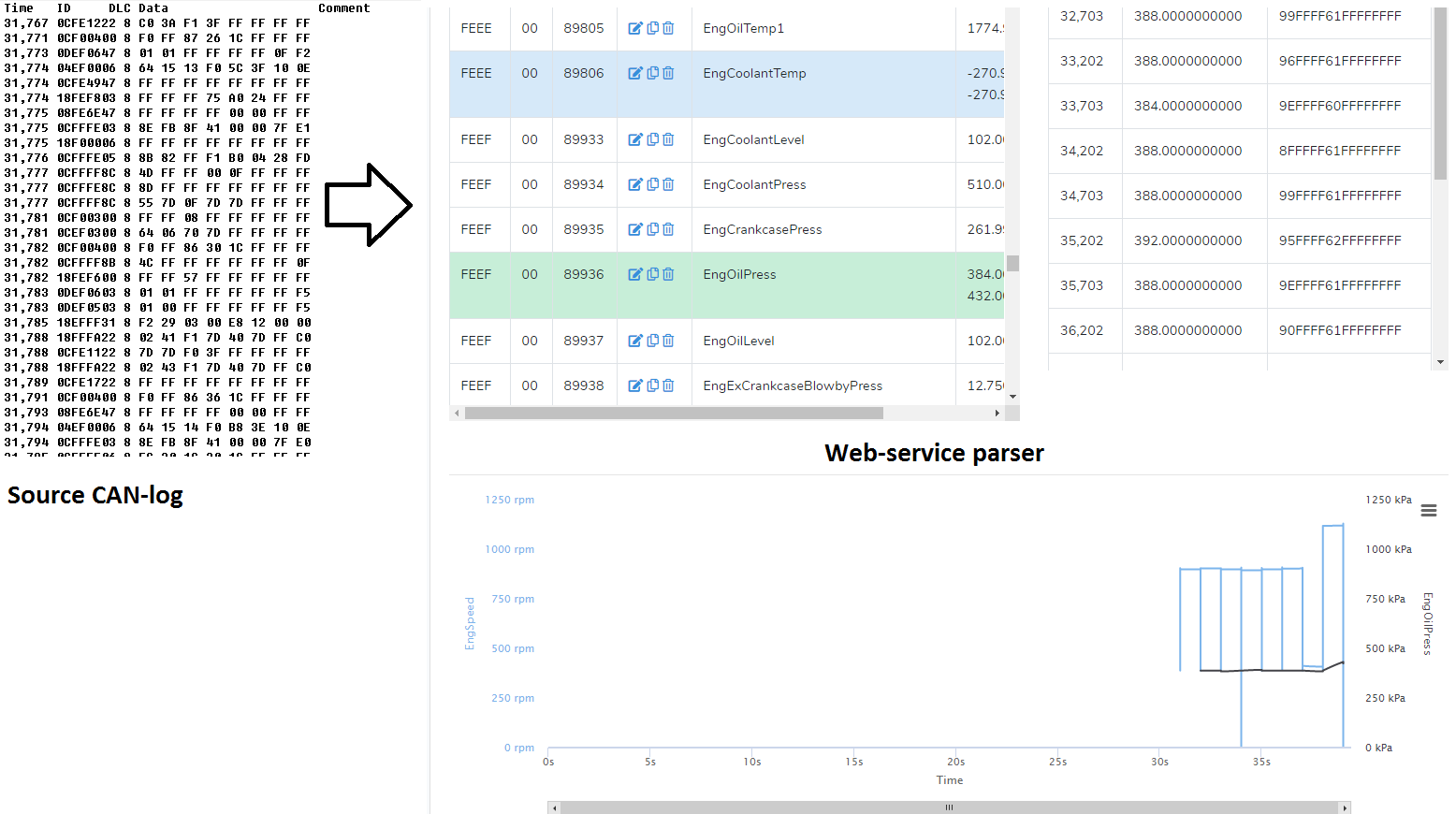Image resolution: width=1456 pixels, height=814 pixels.
Task: Click the values table scroll-down arrow
Action: click(1440, 362)
